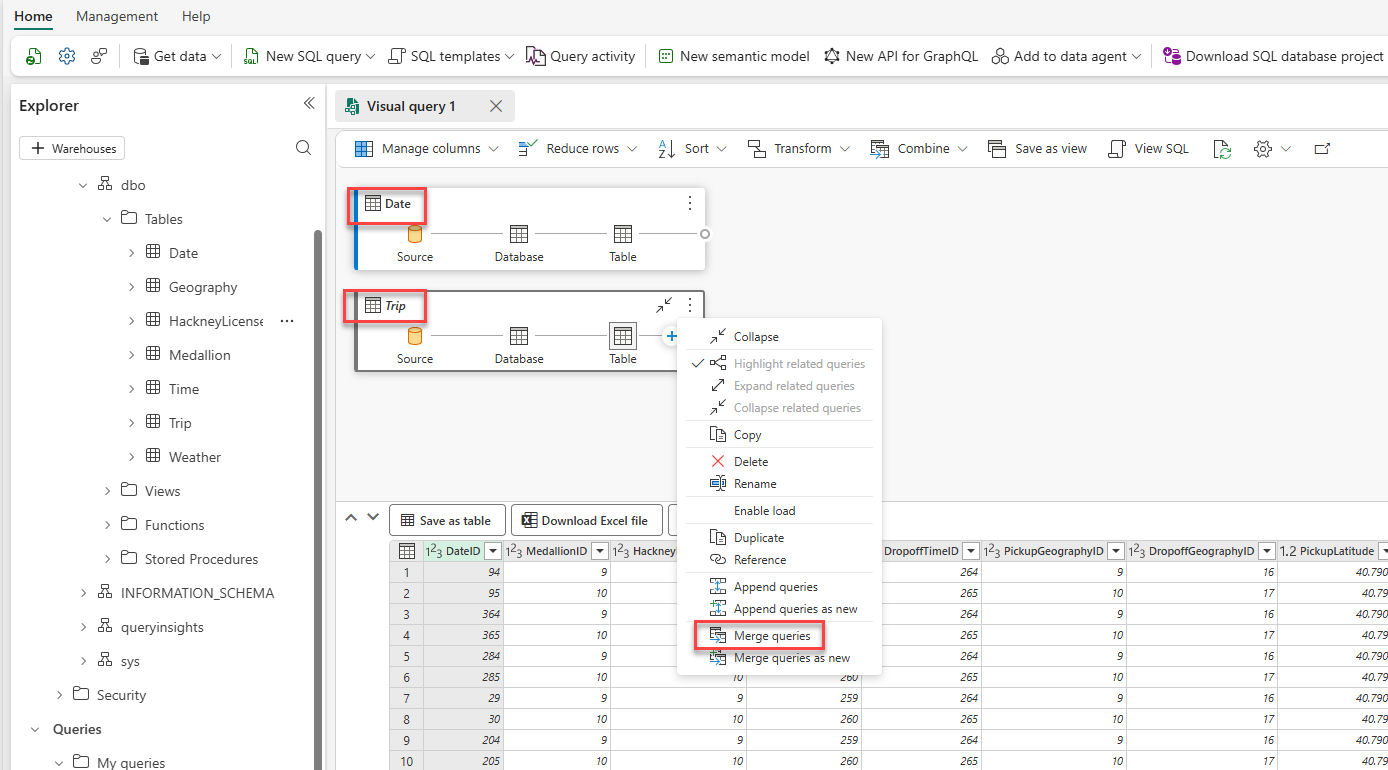This screenshot has width=1388, height=770.
Task: Select the Home ribbon tab
Action: (x=33, y=16)
